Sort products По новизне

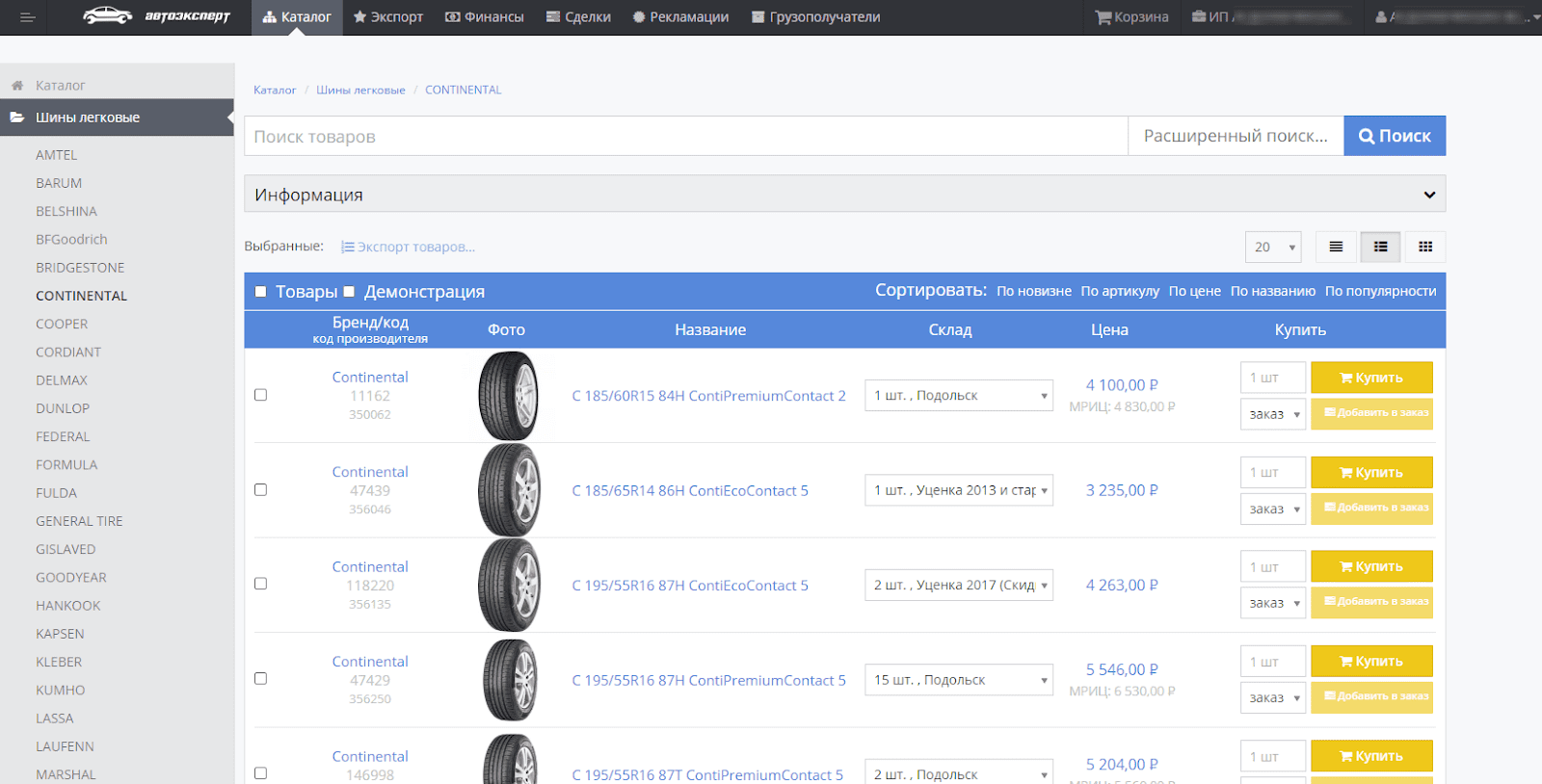1034,292
